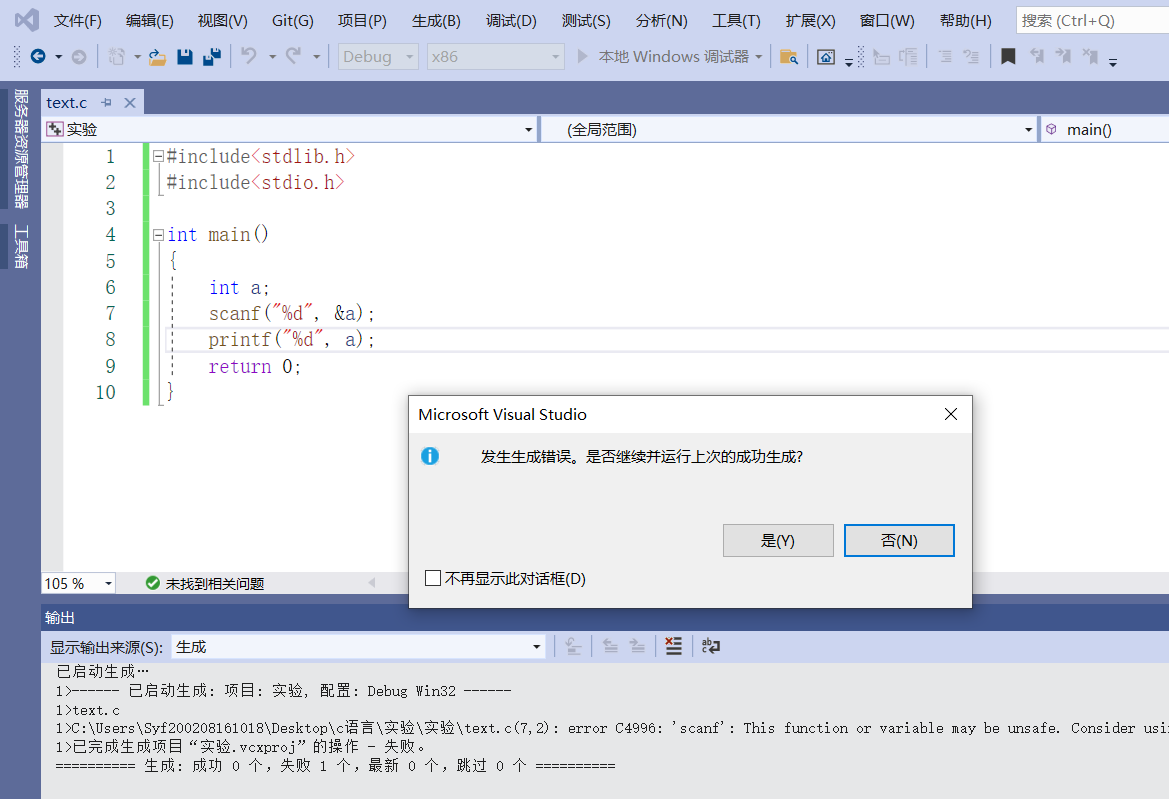Open the 文件(F) menu
Image resolution: width=1169 pixels, height=799 pixels.
[x=78, y=21]
